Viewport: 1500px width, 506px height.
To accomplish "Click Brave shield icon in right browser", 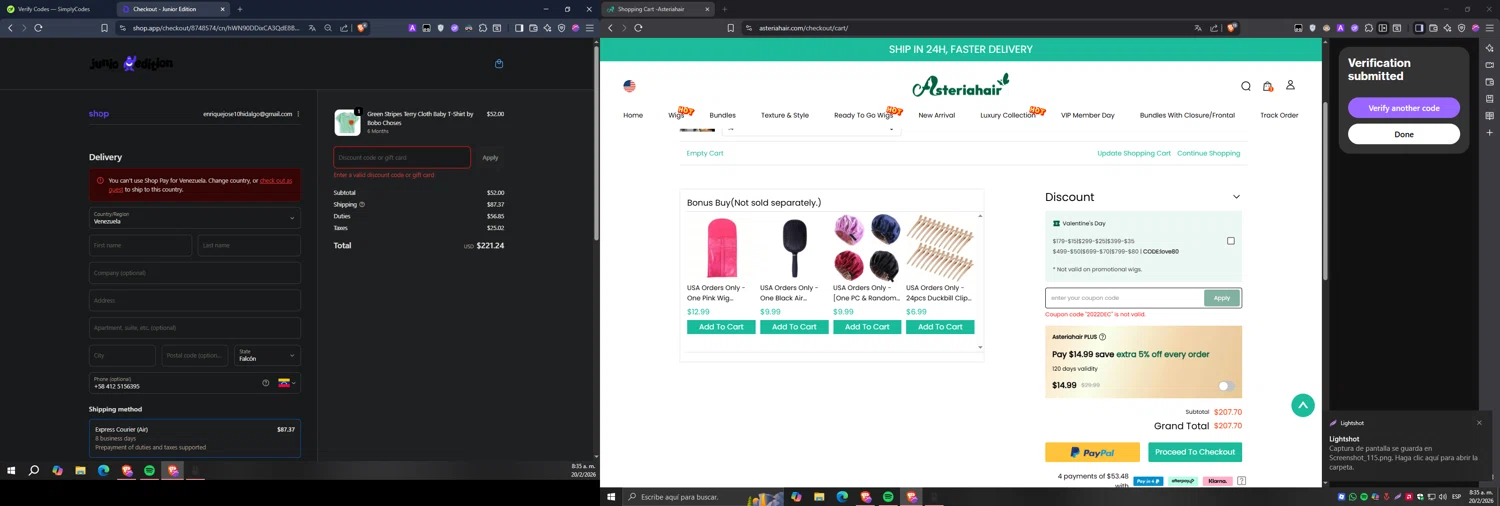I will [1232, 28].
